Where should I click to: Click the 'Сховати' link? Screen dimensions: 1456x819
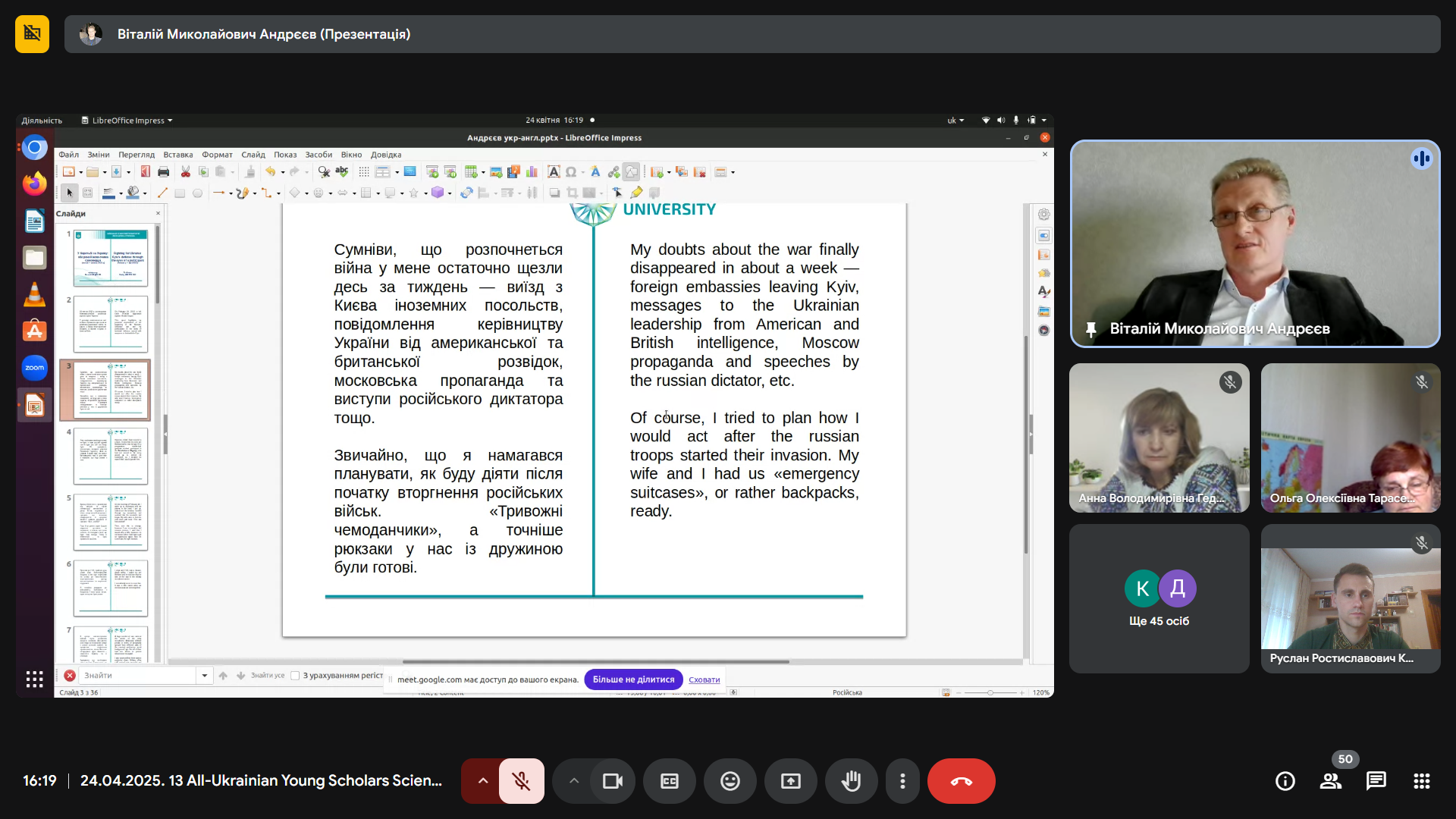click(704, 679)
